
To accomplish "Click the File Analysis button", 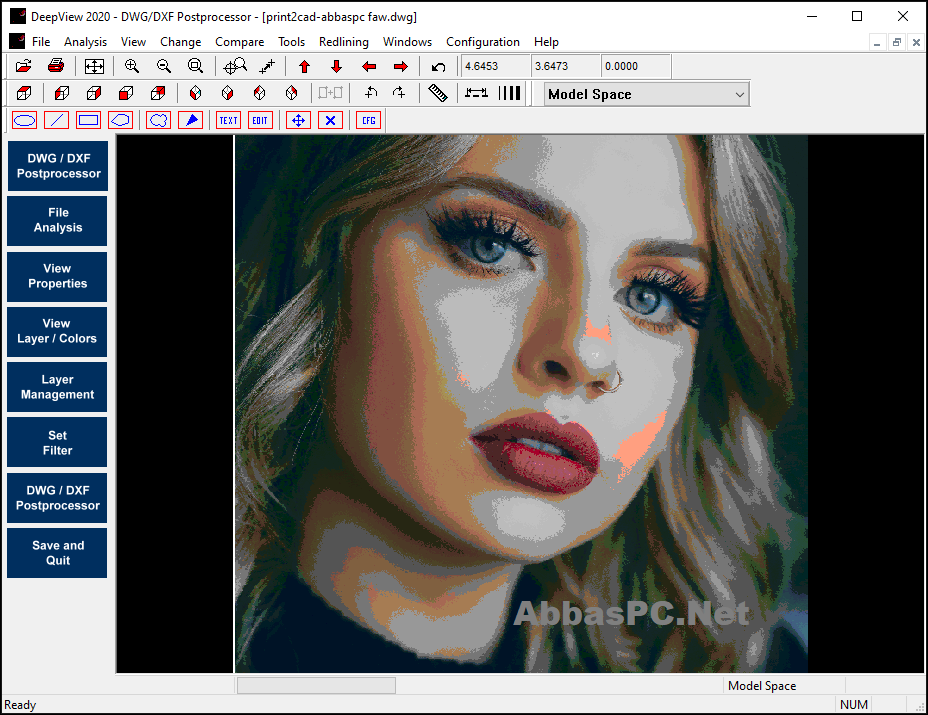I will [57, 220].
